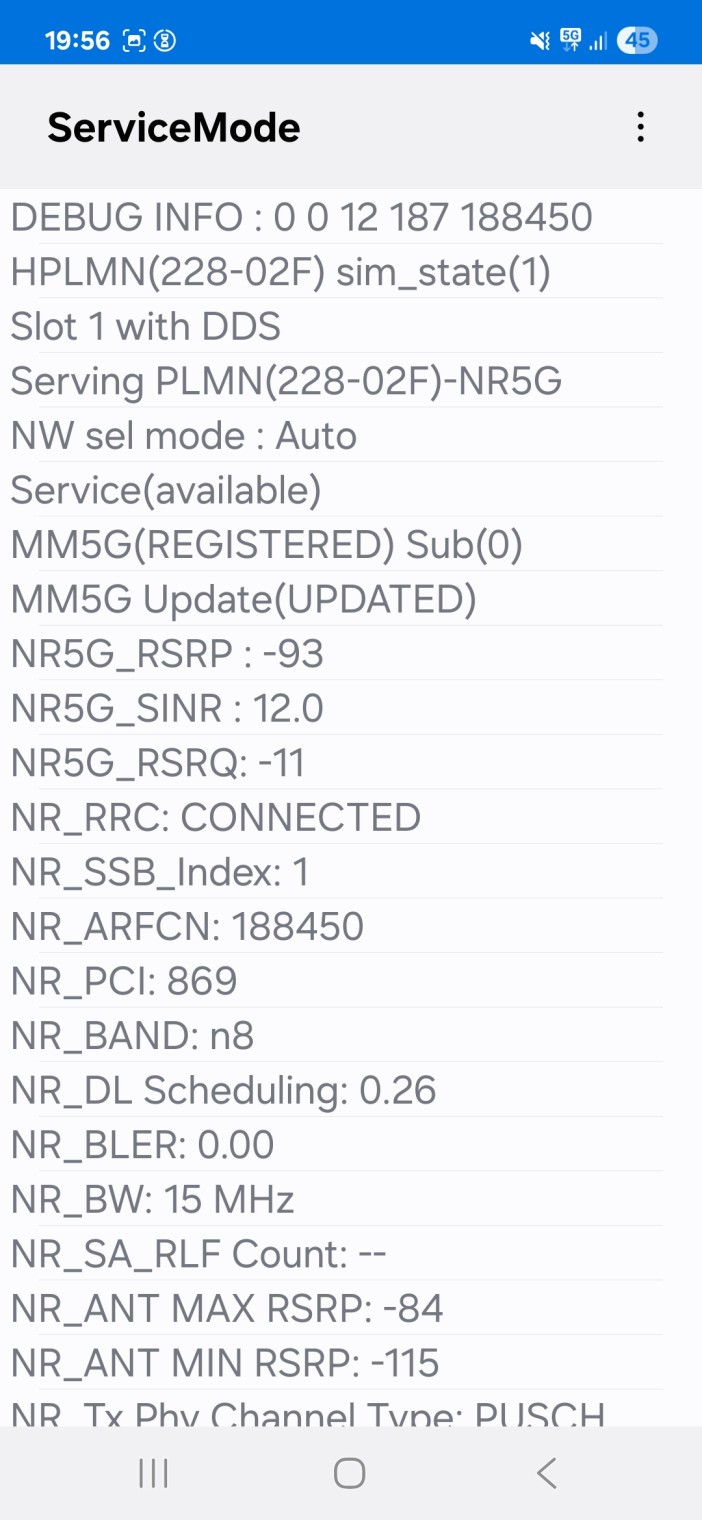
Task: Select the NR_BW: 15 MHz entry
Action: pyautogui.click(x=152, y=1199)
